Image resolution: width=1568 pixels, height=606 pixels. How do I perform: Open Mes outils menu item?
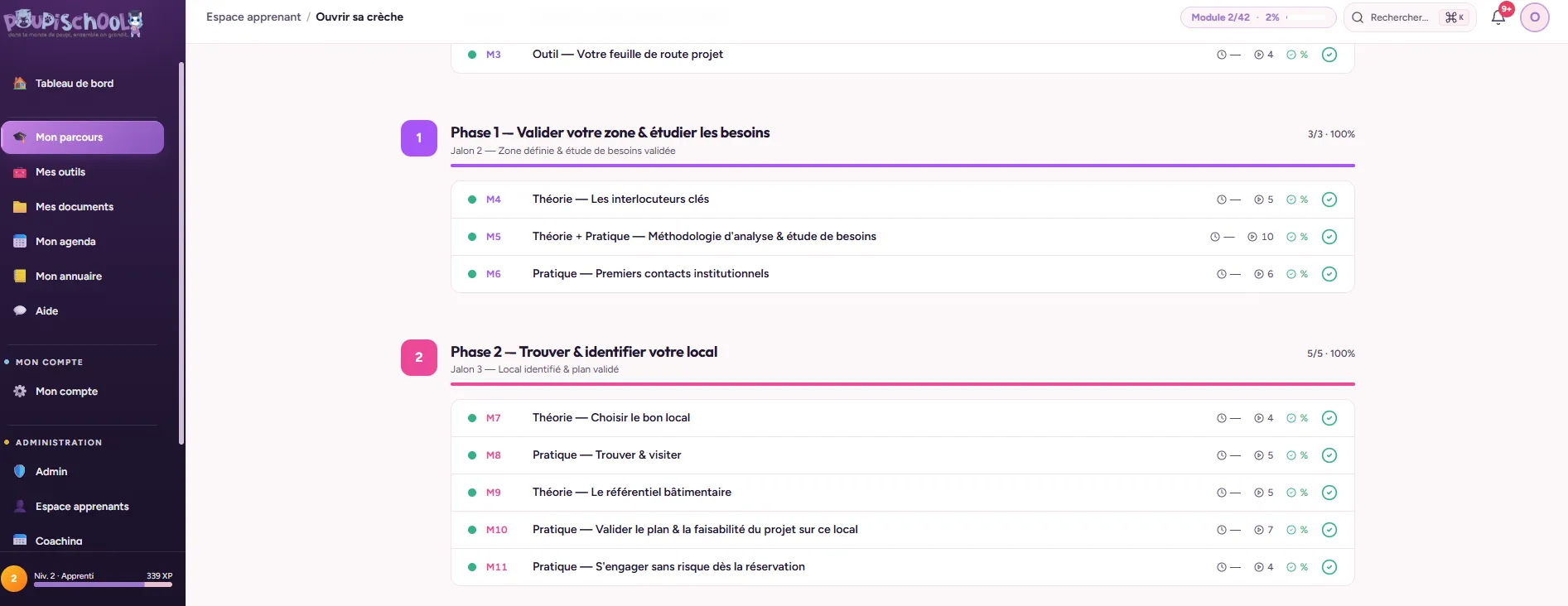(83, 172)
